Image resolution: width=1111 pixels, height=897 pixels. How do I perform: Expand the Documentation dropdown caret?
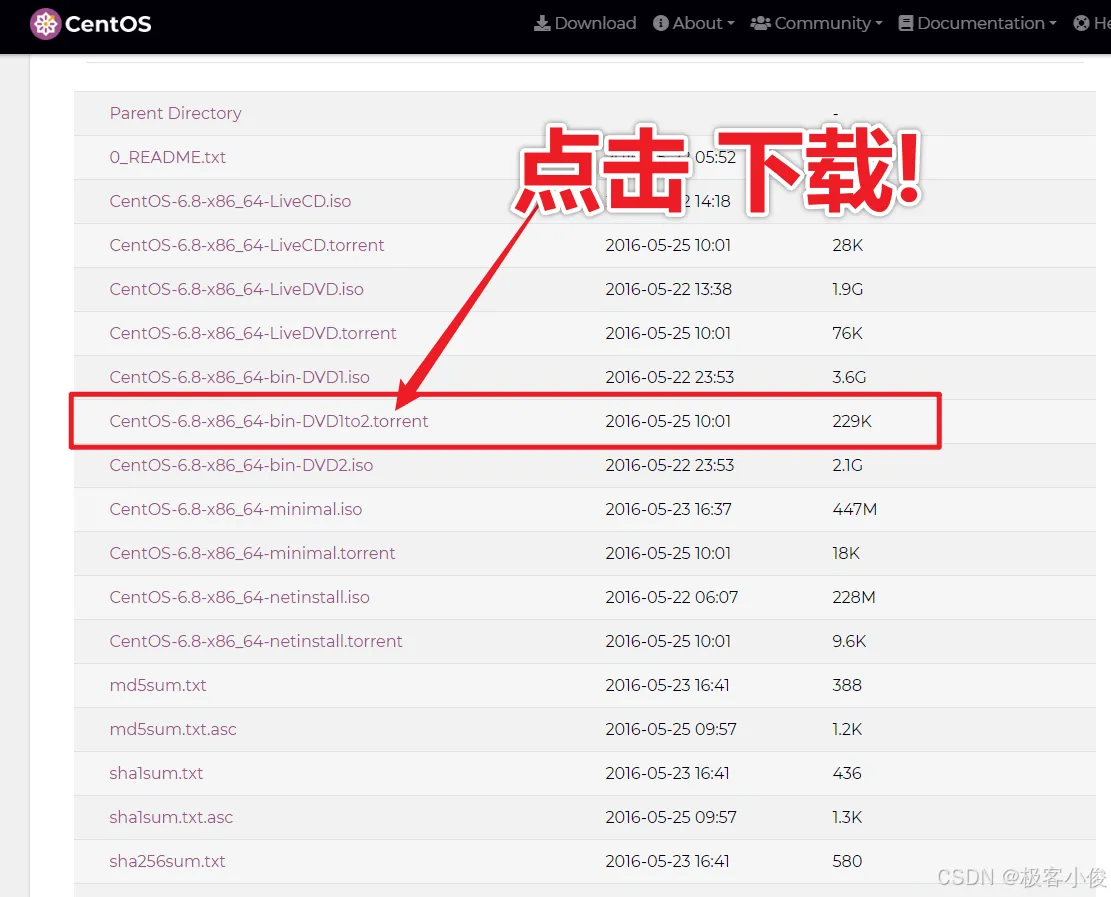(1052, 24)
